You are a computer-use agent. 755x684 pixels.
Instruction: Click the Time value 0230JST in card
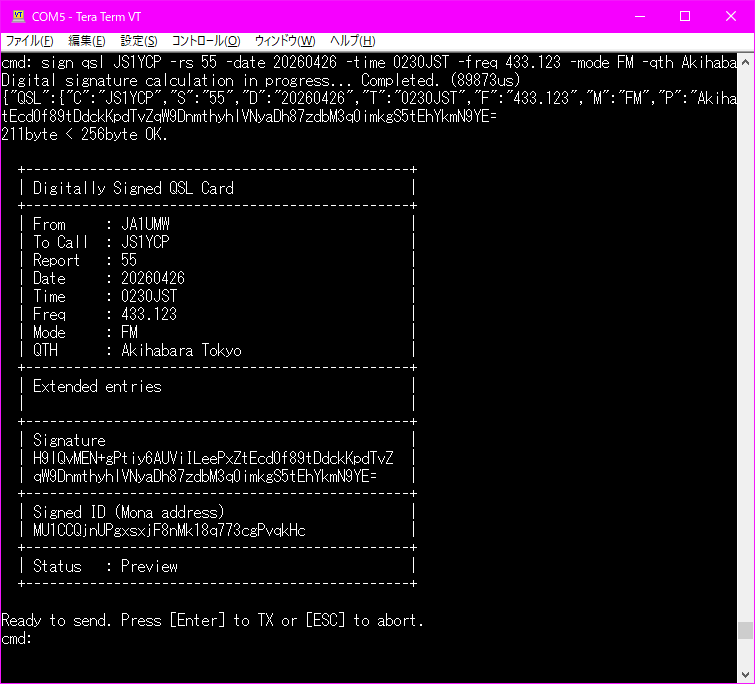click(x=149, y=297)
